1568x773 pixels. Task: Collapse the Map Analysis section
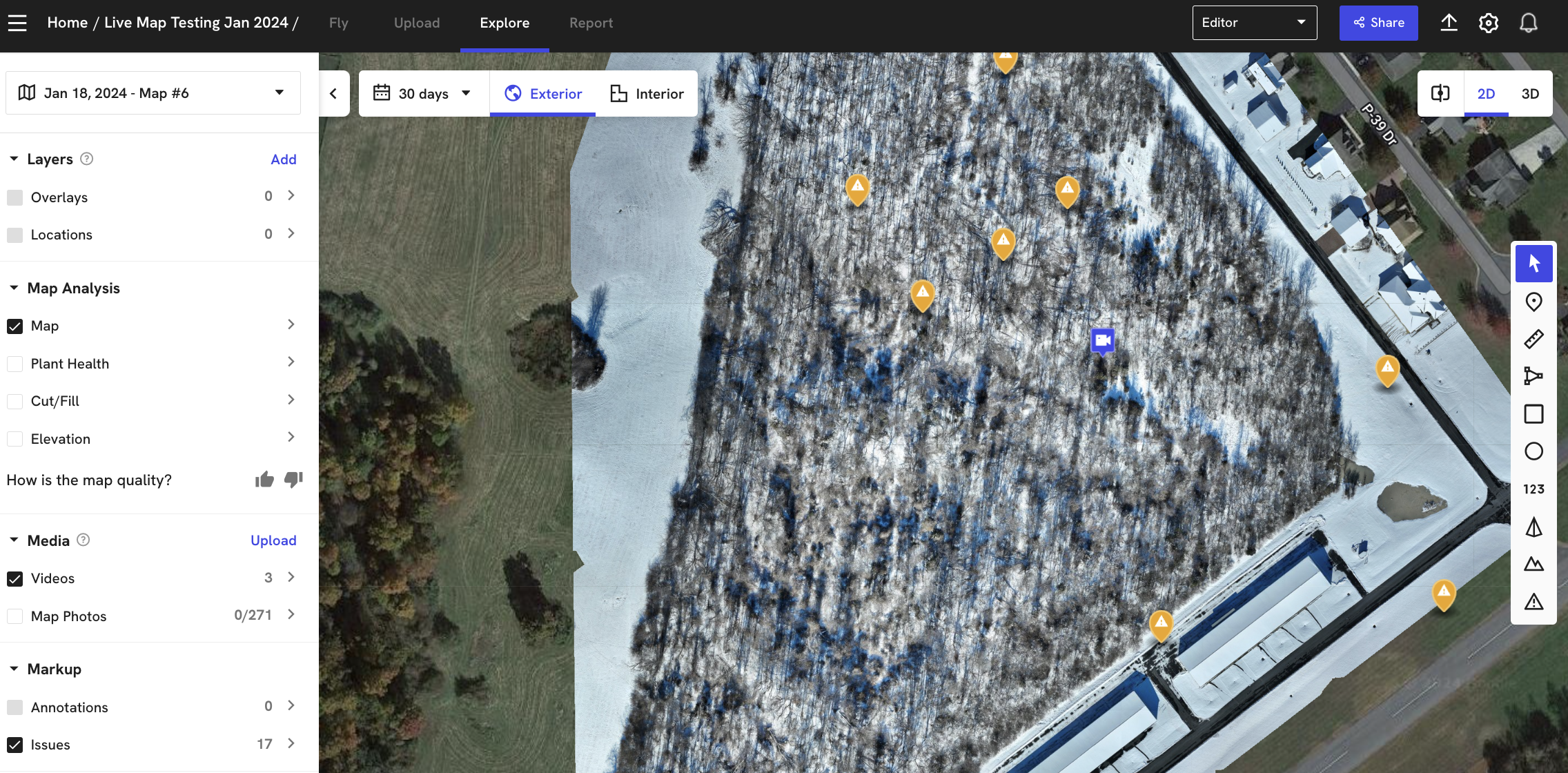(x=14, y=288)
